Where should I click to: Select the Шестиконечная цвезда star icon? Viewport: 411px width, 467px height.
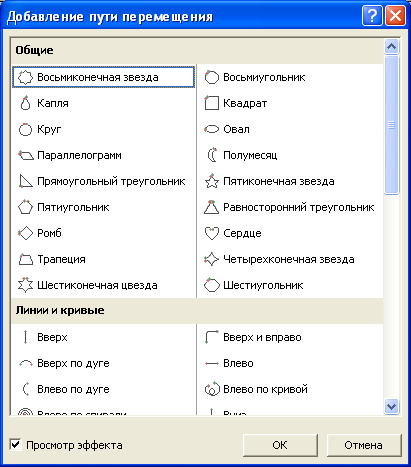(x=25, y=285)
